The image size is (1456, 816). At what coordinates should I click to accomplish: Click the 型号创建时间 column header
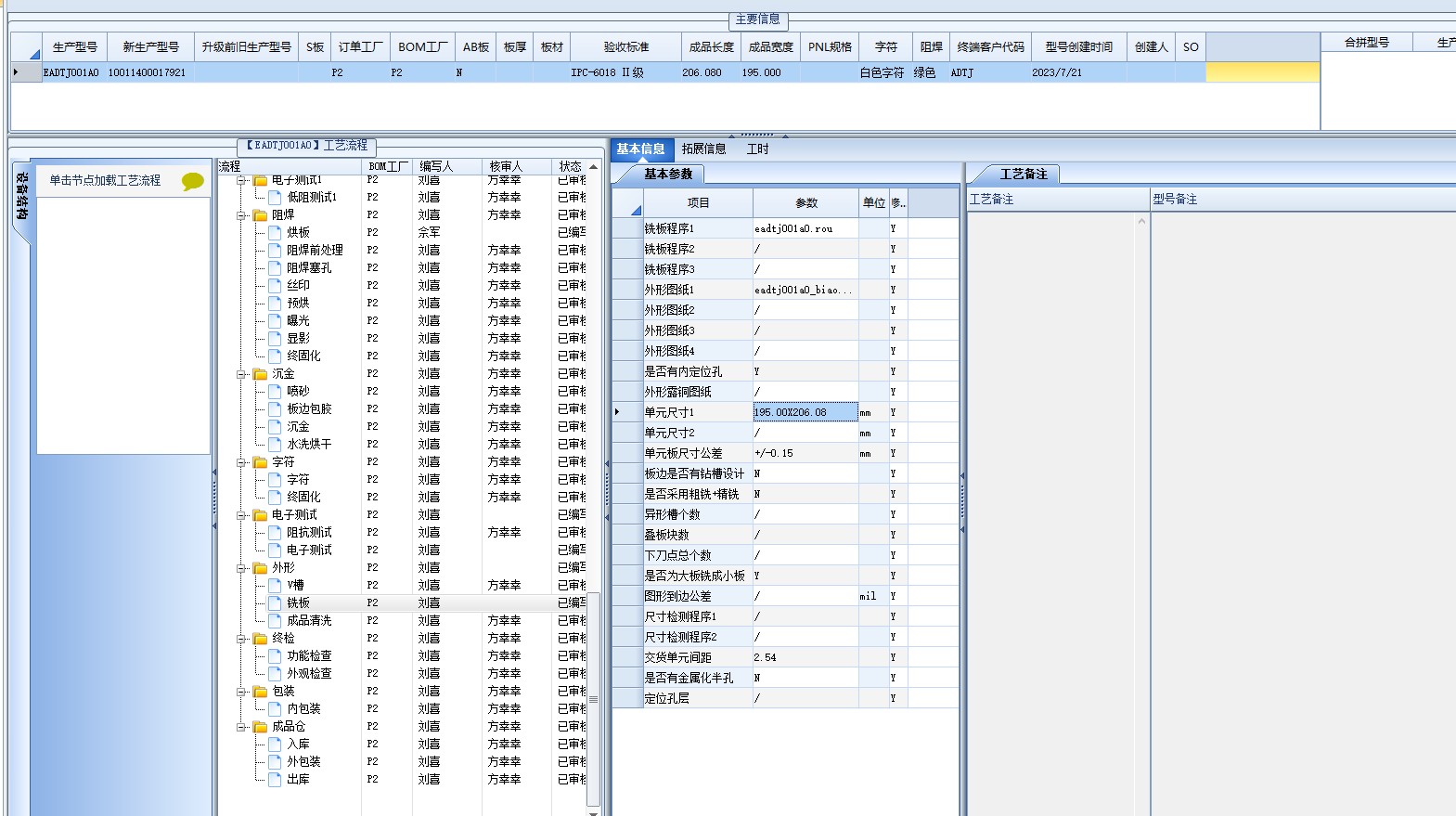coord(1078,47)
